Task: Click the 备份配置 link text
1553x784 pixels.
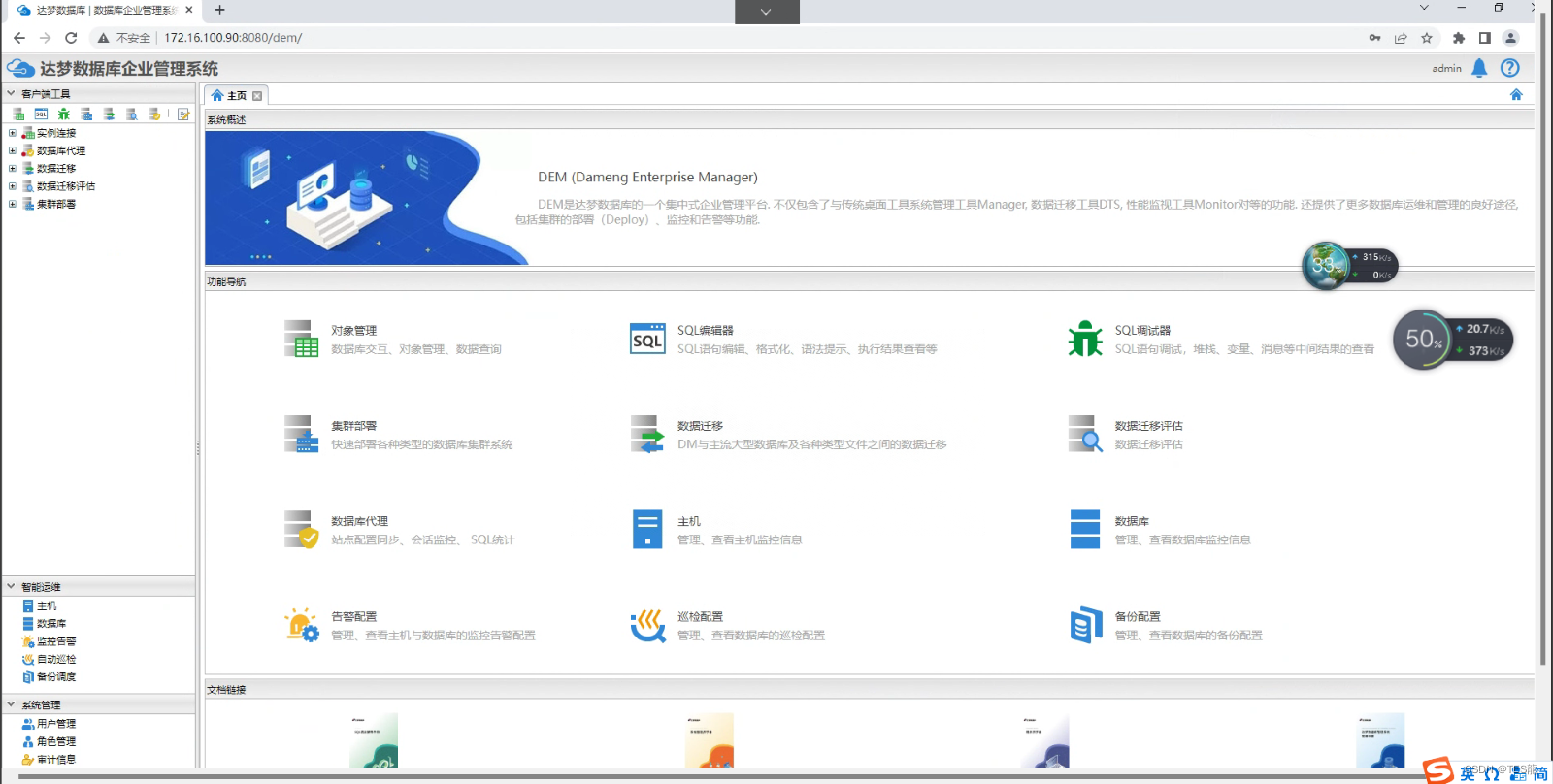Action: pyautogui.click(x=1138, y=616)
